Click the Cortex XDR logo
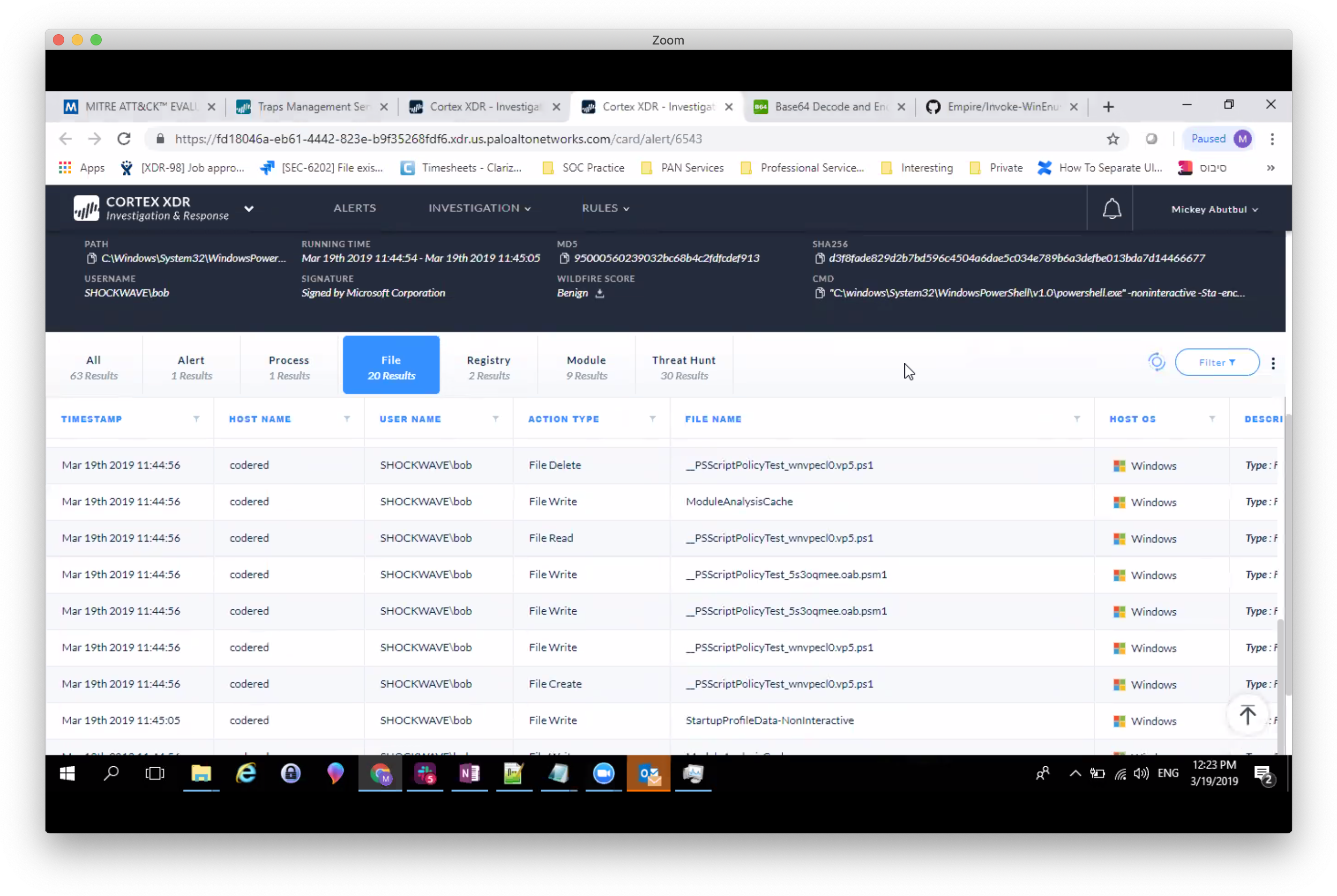 click(86, 208)
